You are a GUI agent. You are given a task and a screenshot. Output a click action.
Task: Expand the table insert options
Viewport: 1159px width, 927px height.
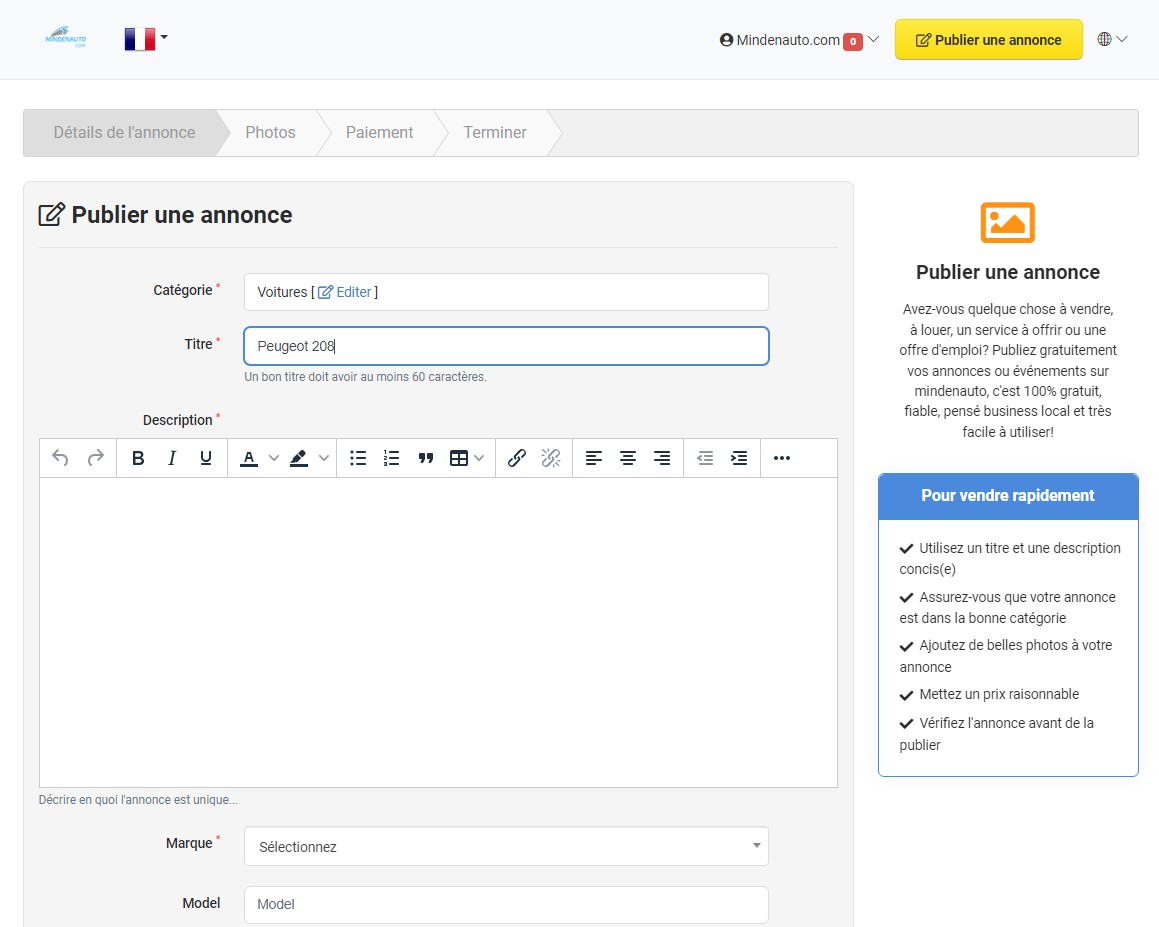point(479,458)
